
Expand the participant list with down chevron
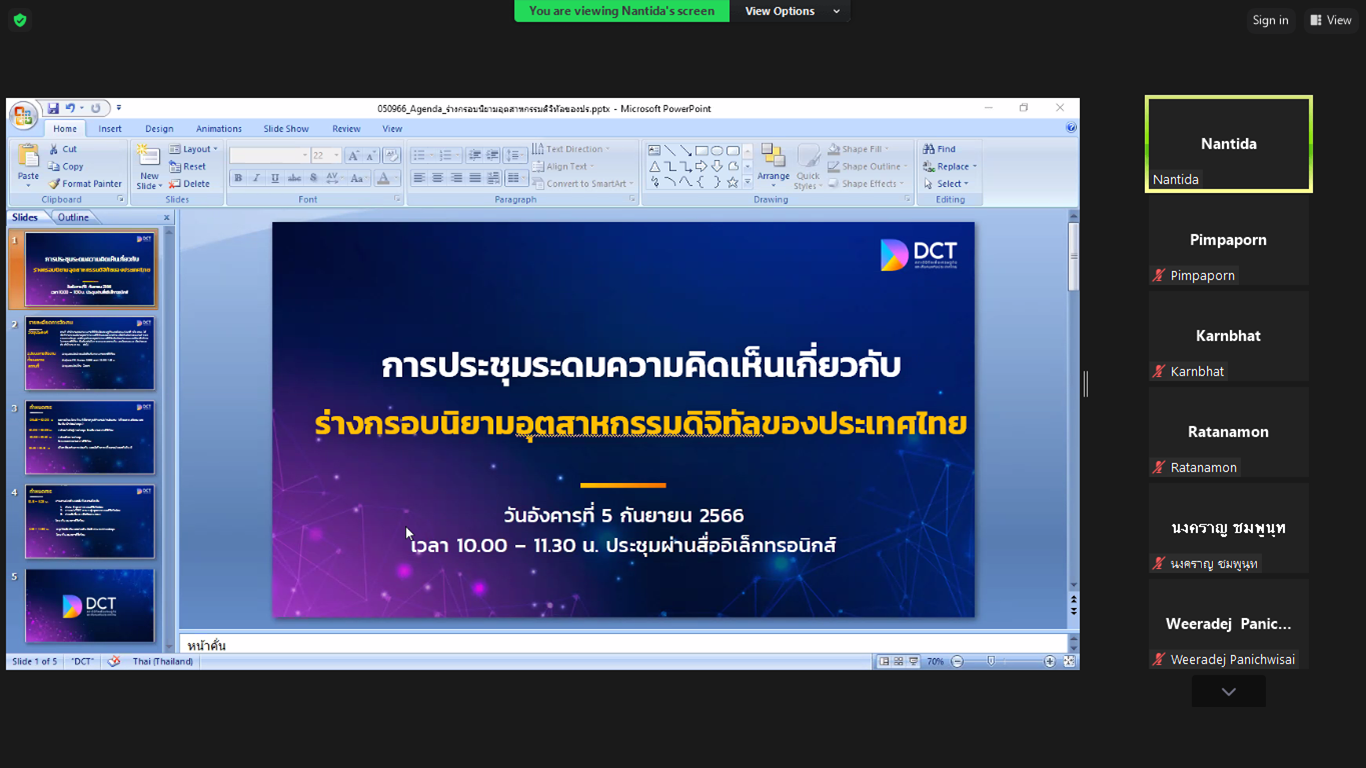pos(1228,692)
